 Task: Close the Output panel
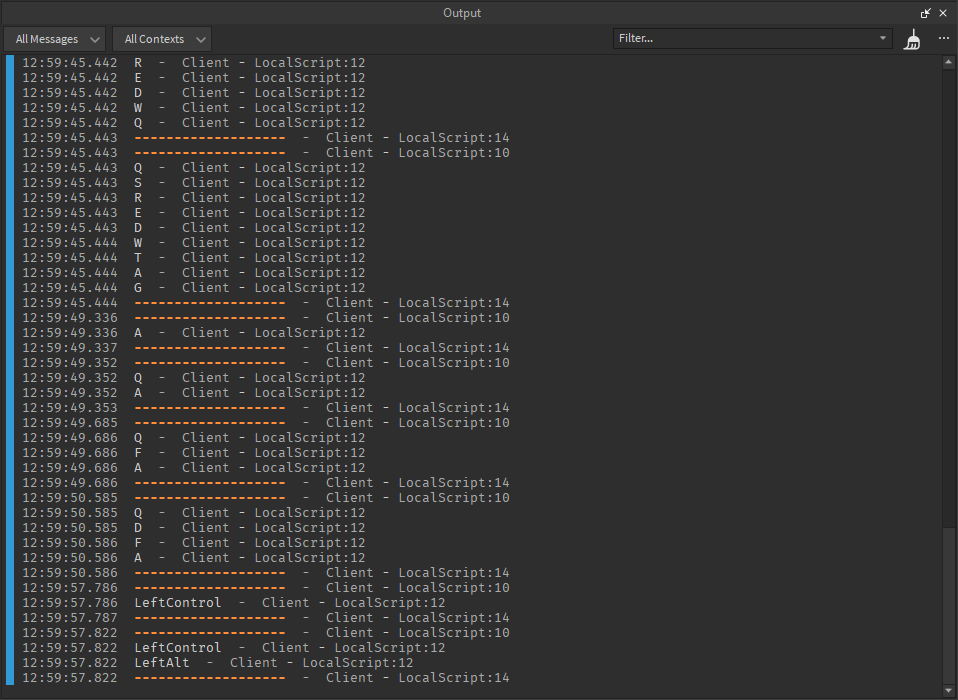click(943, 13)
